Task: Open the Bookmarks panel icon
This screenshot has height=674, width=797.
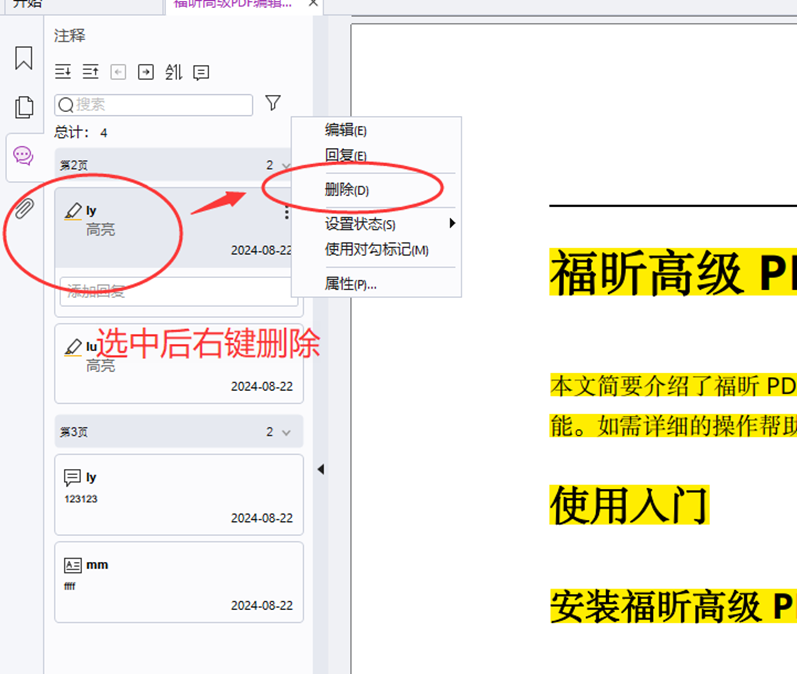Action: (23, 57)
